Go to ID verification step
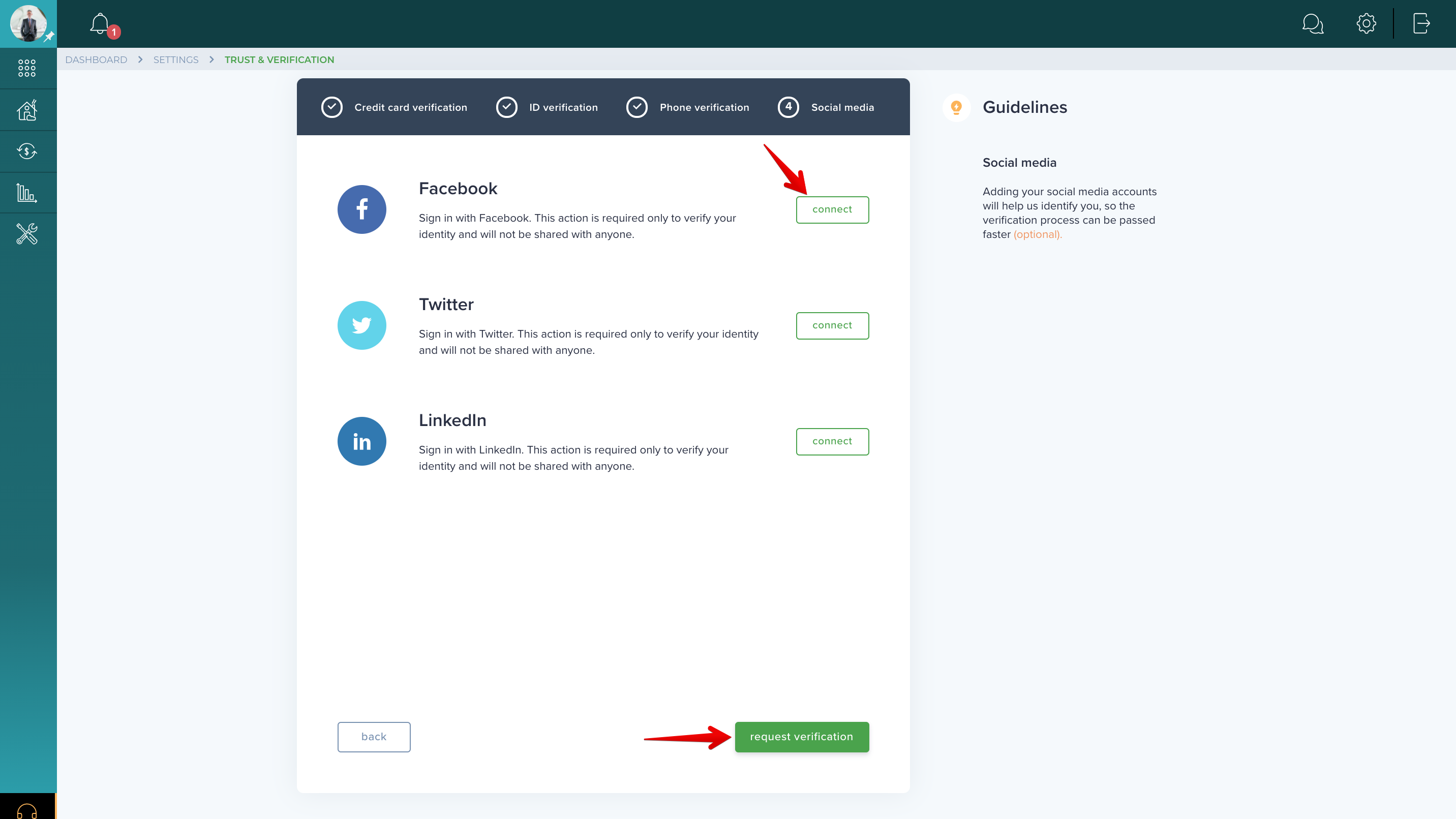The image size is (1456, 819). tap(563, 107)
